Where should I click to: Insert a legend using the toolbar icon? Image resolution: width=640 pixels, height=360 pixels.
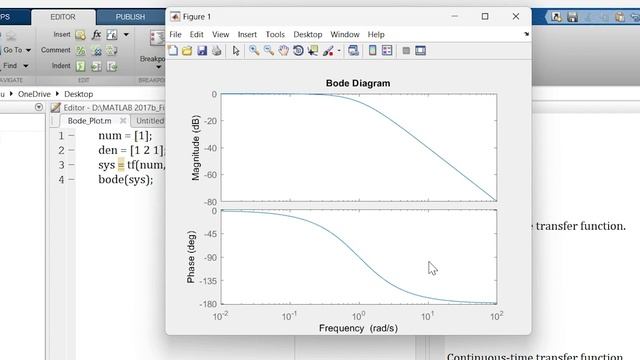387,51
